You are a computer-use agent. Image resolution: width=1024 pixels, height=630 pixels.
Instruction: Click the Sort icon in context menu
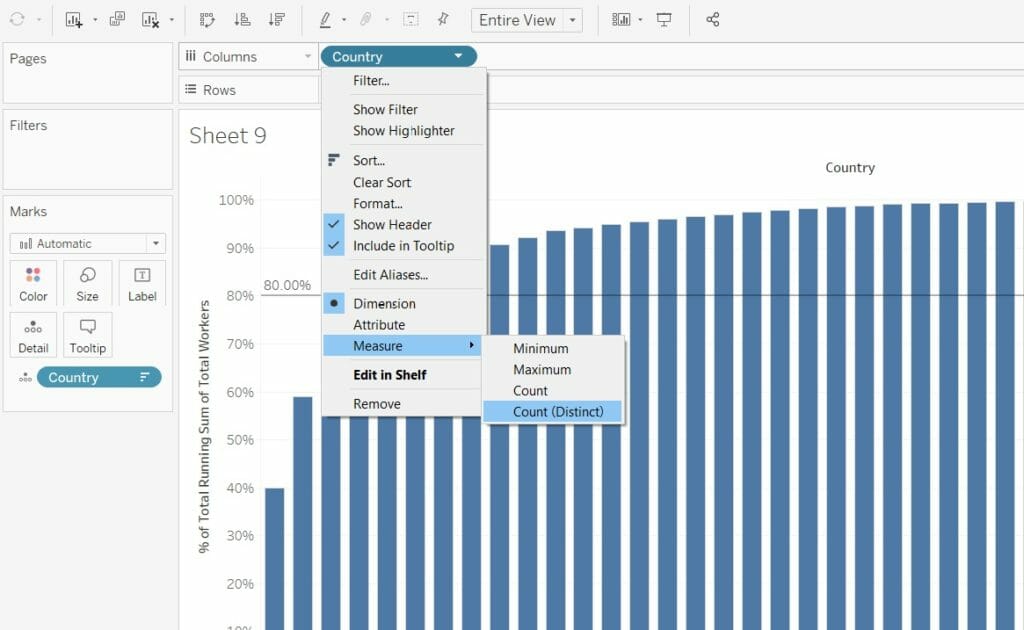[334, 160]
